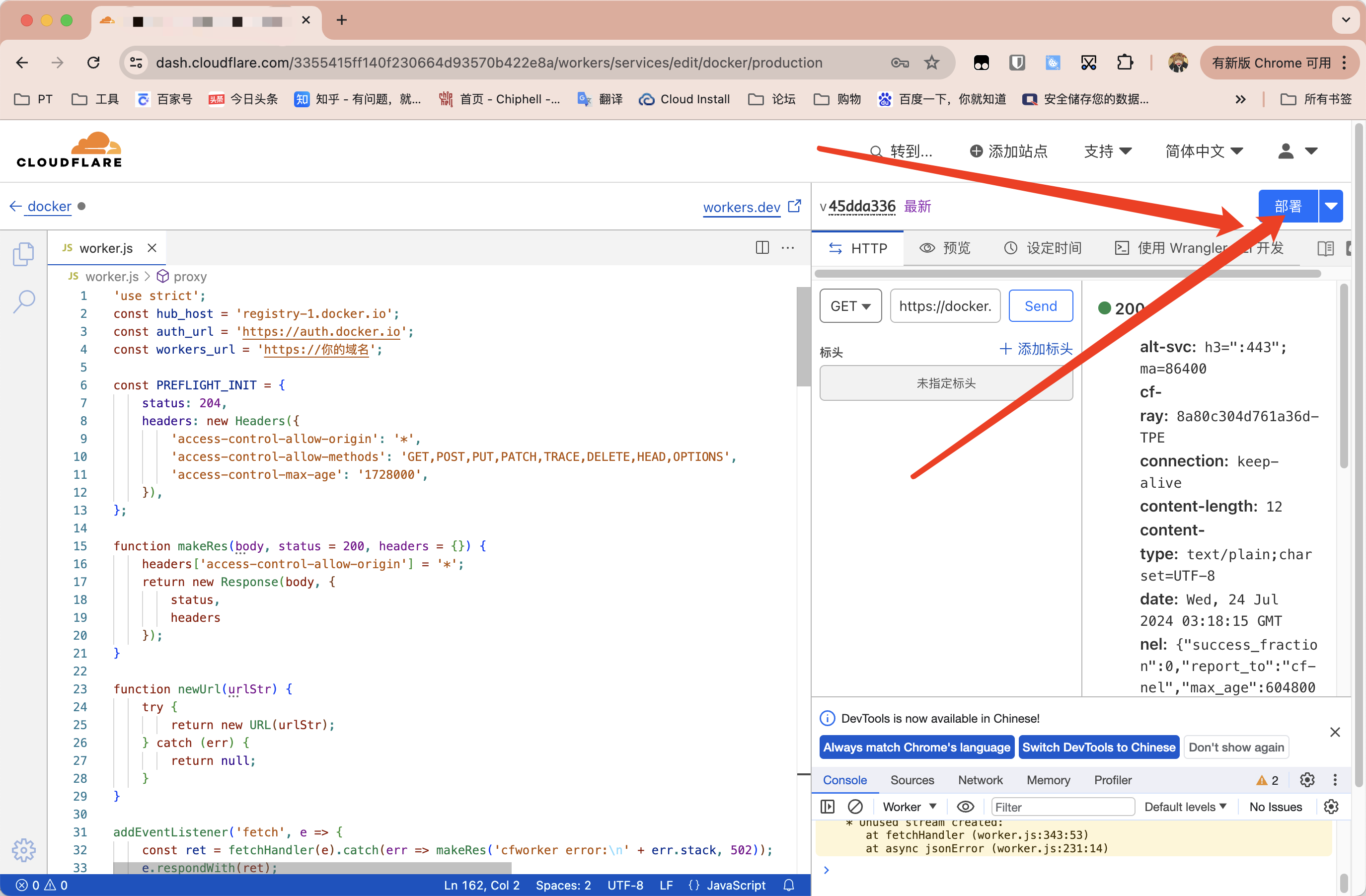Expand the 支持 support menu
Screen dimensions: 1366x896
(1107, 151)
